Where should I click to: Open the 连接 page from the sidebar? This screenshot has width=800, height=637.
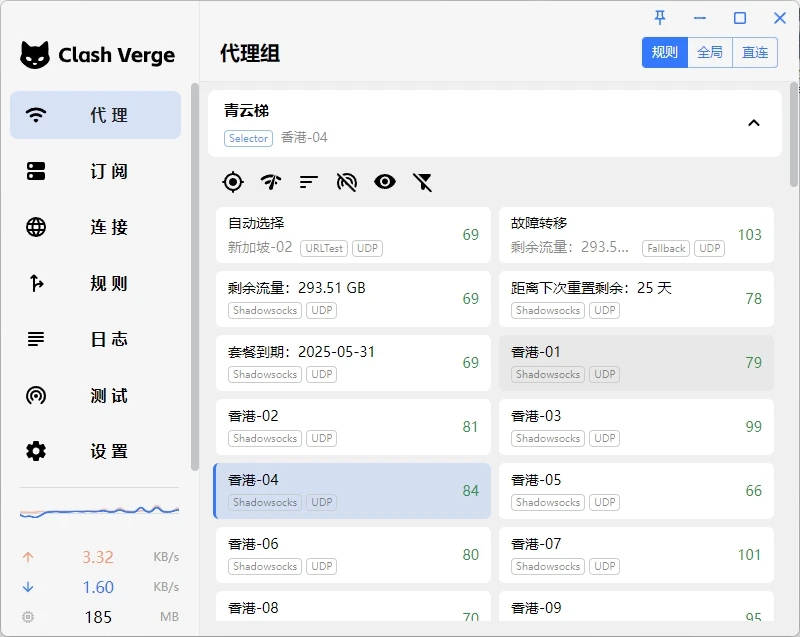click(96, 227)
